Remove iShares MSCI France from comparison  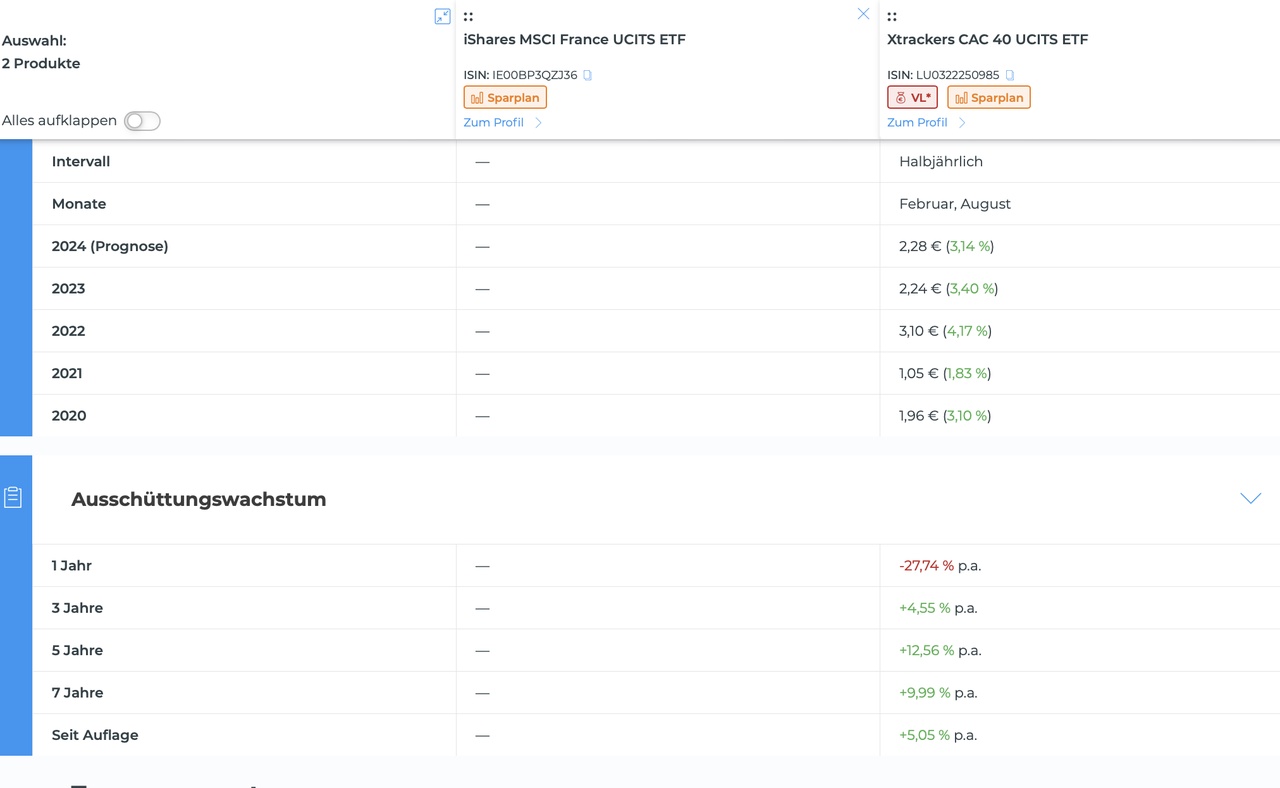(863, 14)
